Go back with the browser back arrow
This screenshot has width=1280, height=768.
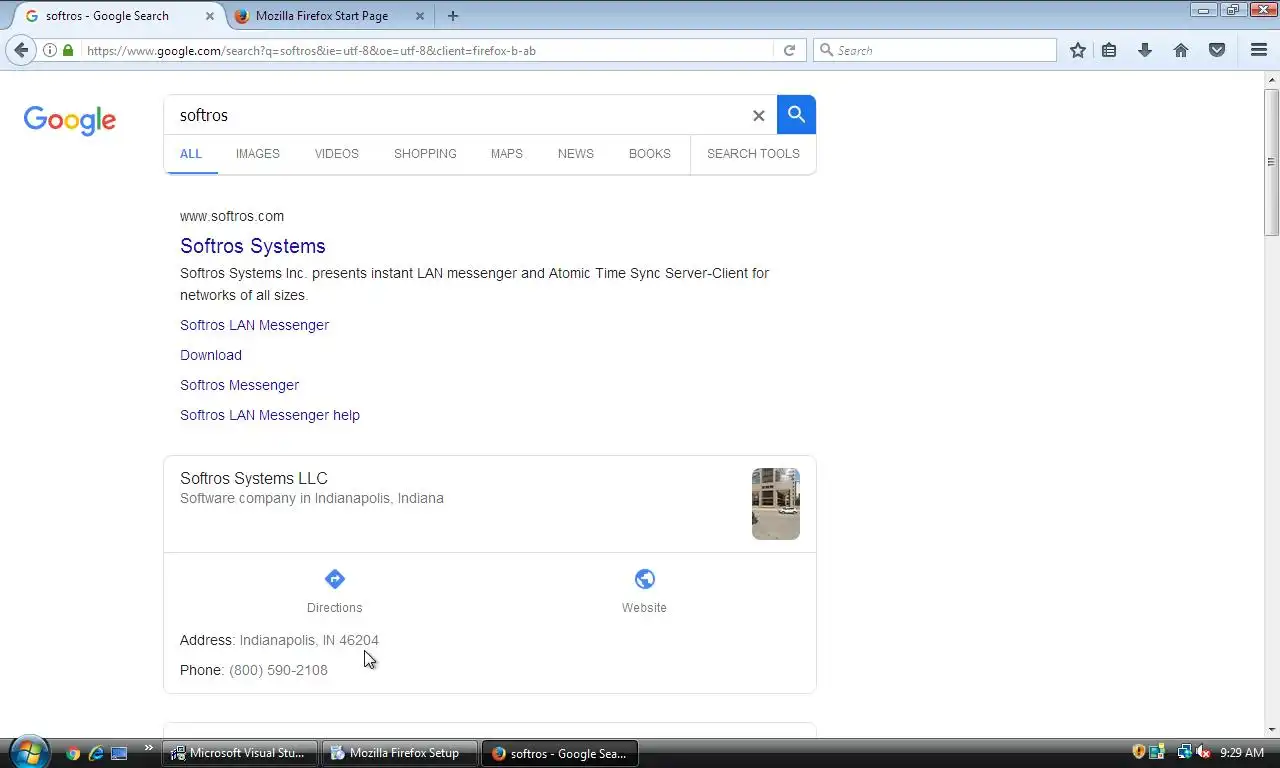click(22, 50)
